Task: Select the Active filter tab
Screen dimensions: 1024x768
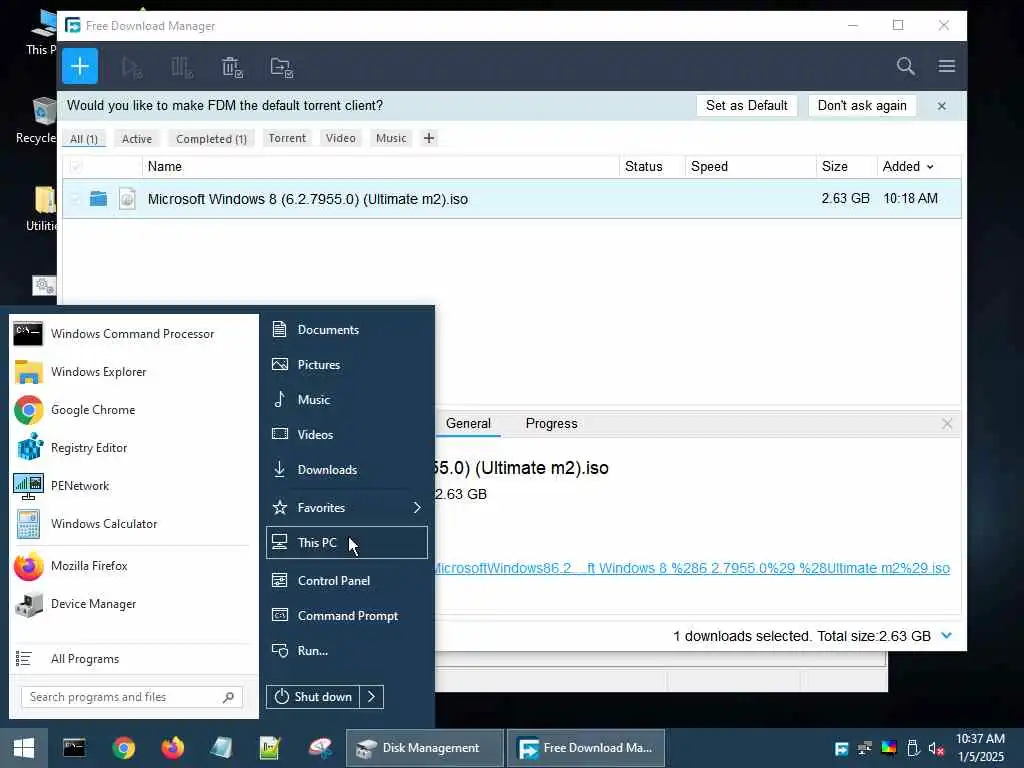Action: click(x=136, y=138)
